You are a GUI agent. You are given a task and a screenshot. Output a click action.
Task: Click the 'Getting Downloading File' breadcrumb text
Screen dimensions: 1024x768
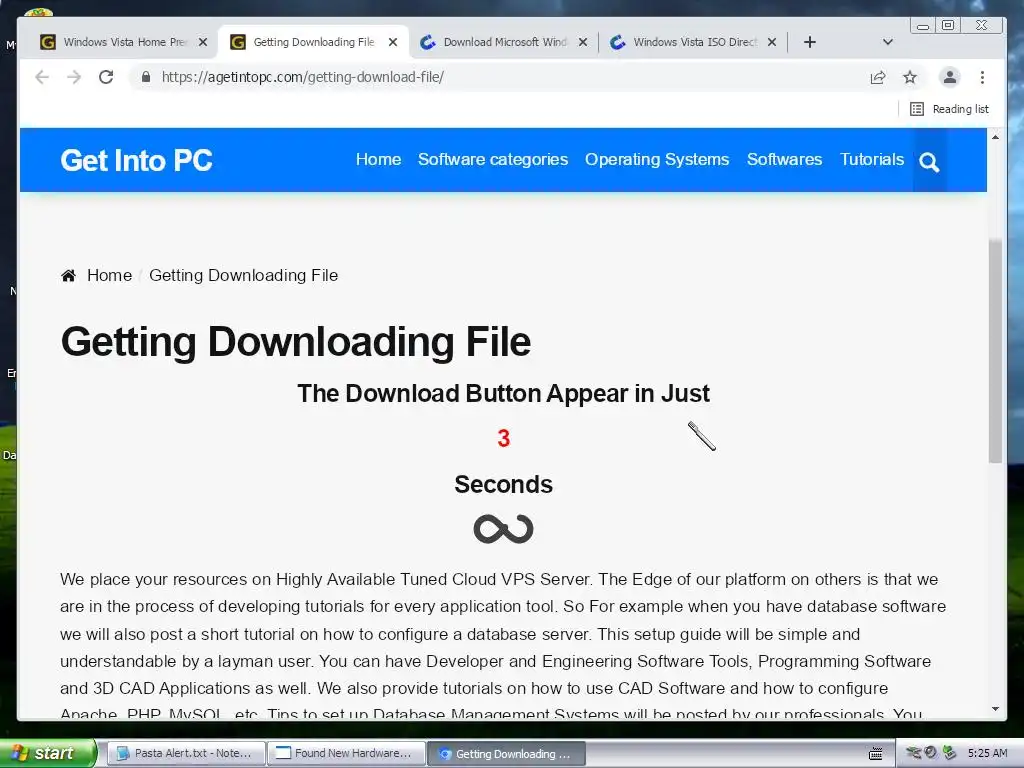point(244,276)
